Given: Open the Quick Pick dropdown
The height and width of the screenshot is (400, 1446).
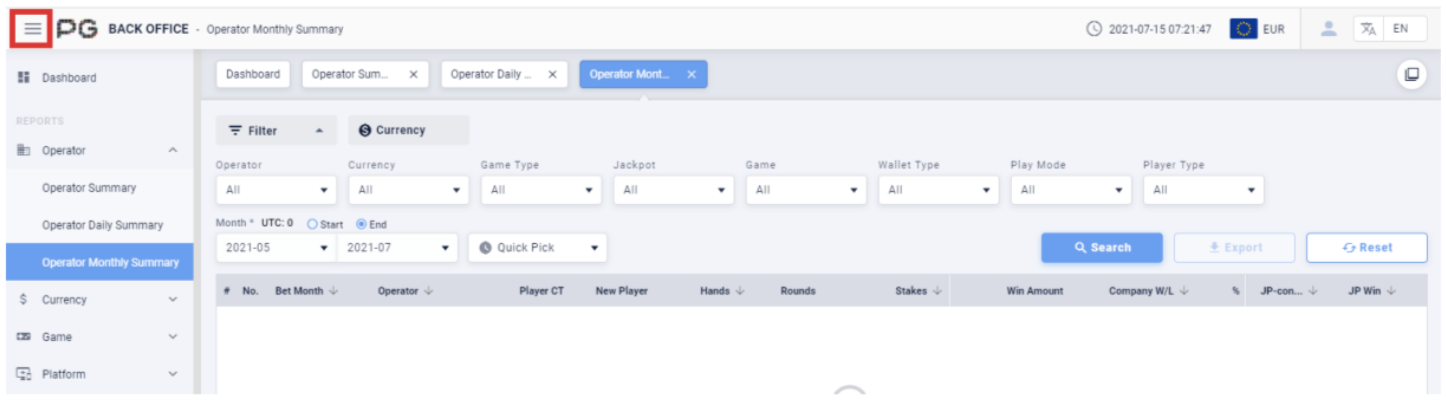Looking at the screenshot, I should (537, 248).
